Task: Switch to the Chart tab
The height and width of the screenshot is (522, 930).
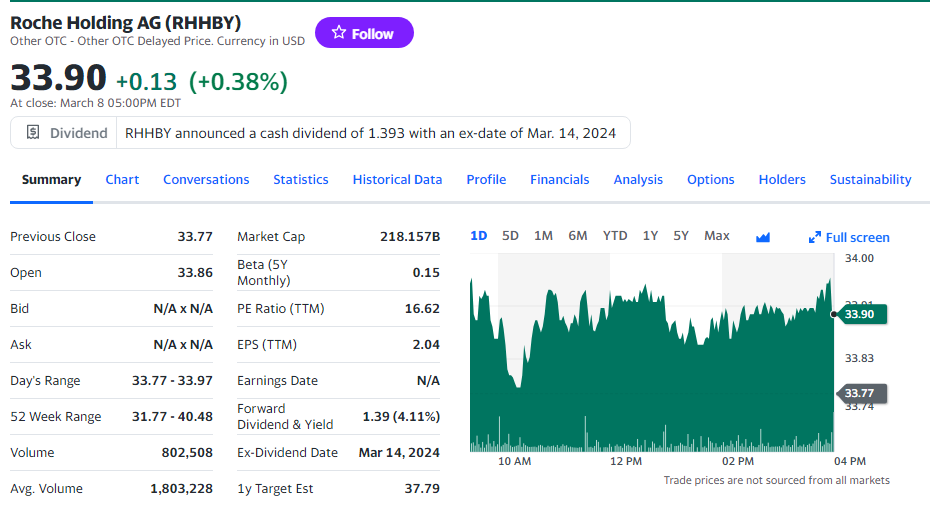Action: (x=122, y=180)
